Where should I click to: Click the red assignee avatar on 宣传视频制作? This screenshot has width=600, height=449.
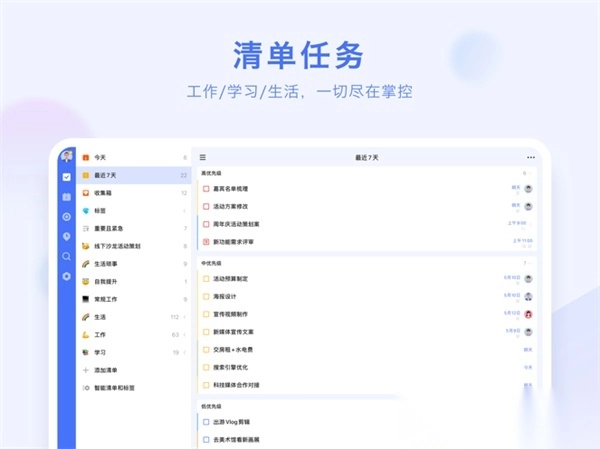tap(528, 314)
